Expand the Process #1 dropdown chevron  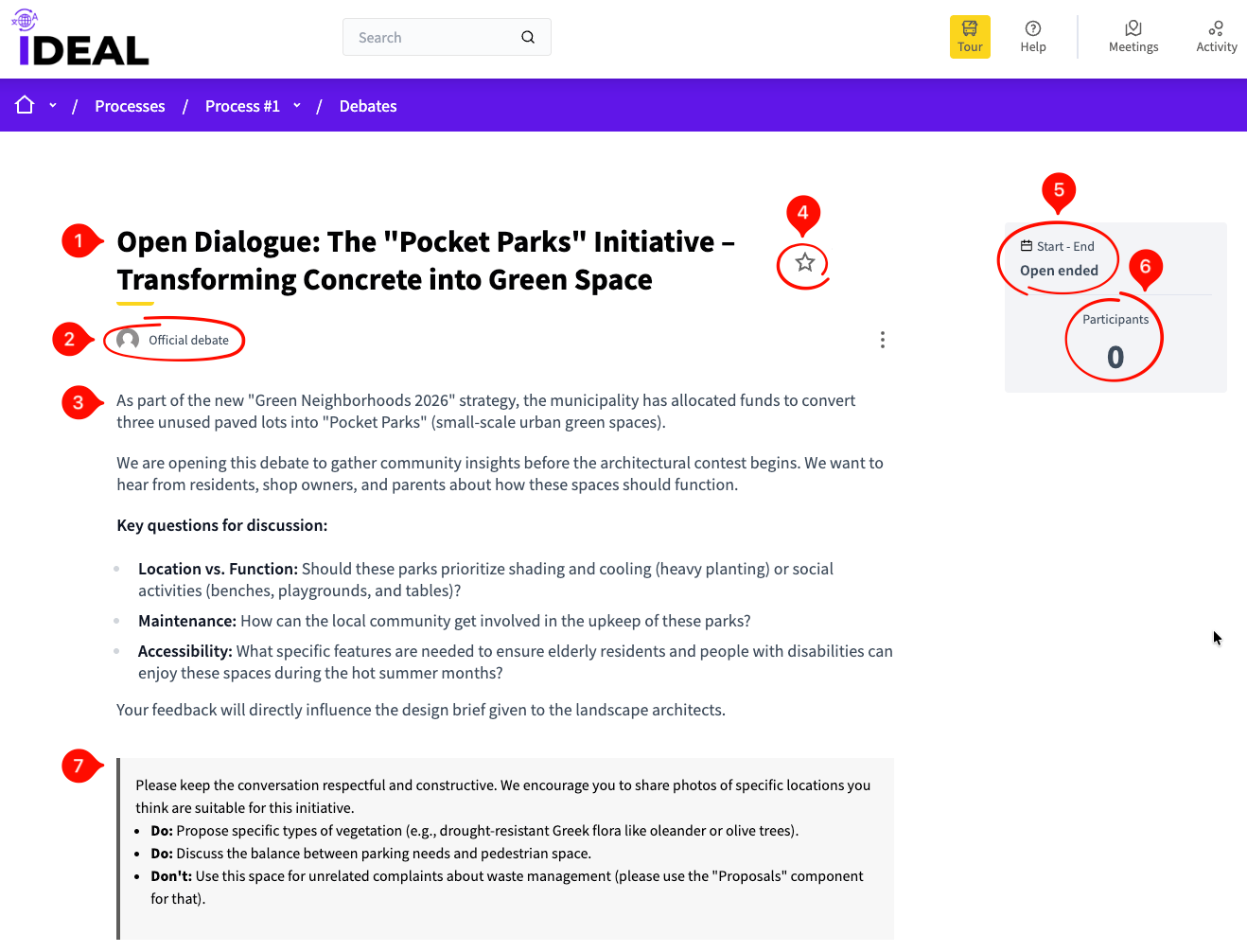(297, 105)
